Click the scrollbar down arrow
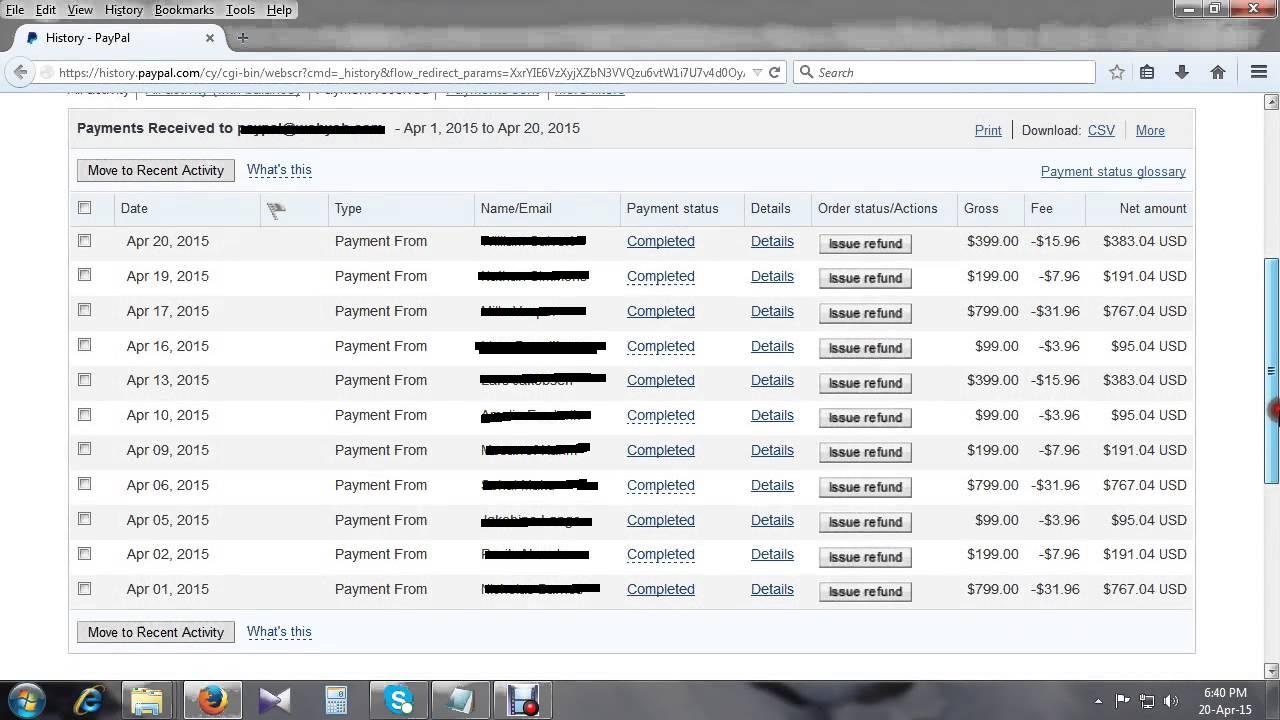The width and height of the screenshot is (1280, 720). [1272, 671]
